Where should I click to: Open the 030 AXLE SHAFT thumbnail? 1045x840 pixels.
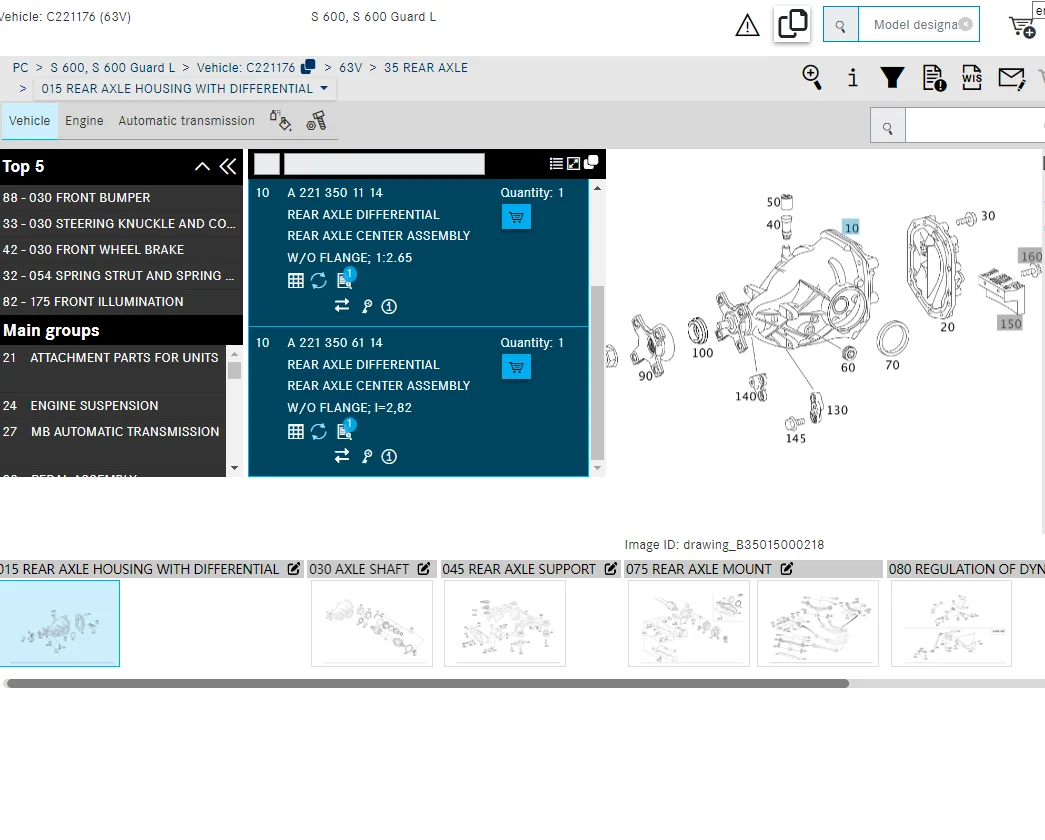coord(372,623)
